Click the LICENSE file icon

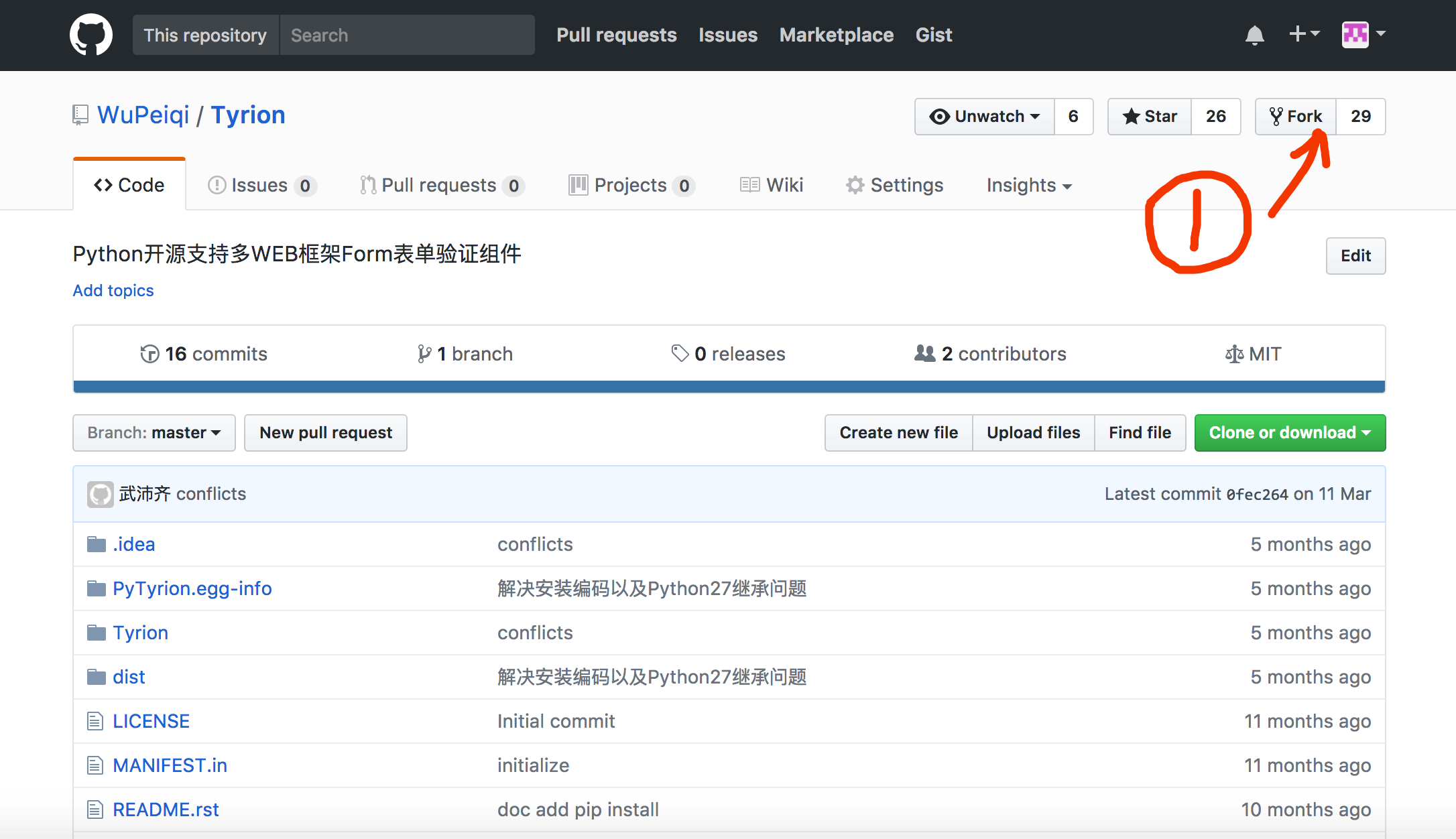tap(95, 721)
